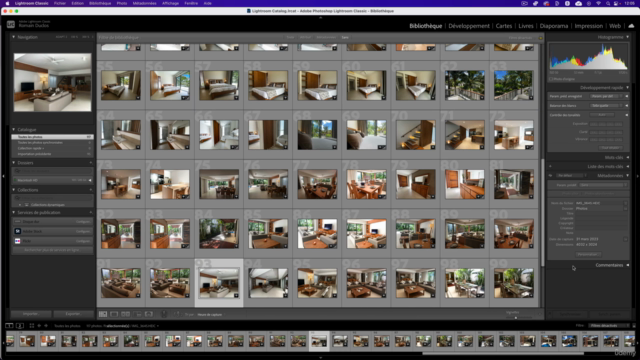
Task: Open the Balance des blancs dropdown
Action: (606, 106)
